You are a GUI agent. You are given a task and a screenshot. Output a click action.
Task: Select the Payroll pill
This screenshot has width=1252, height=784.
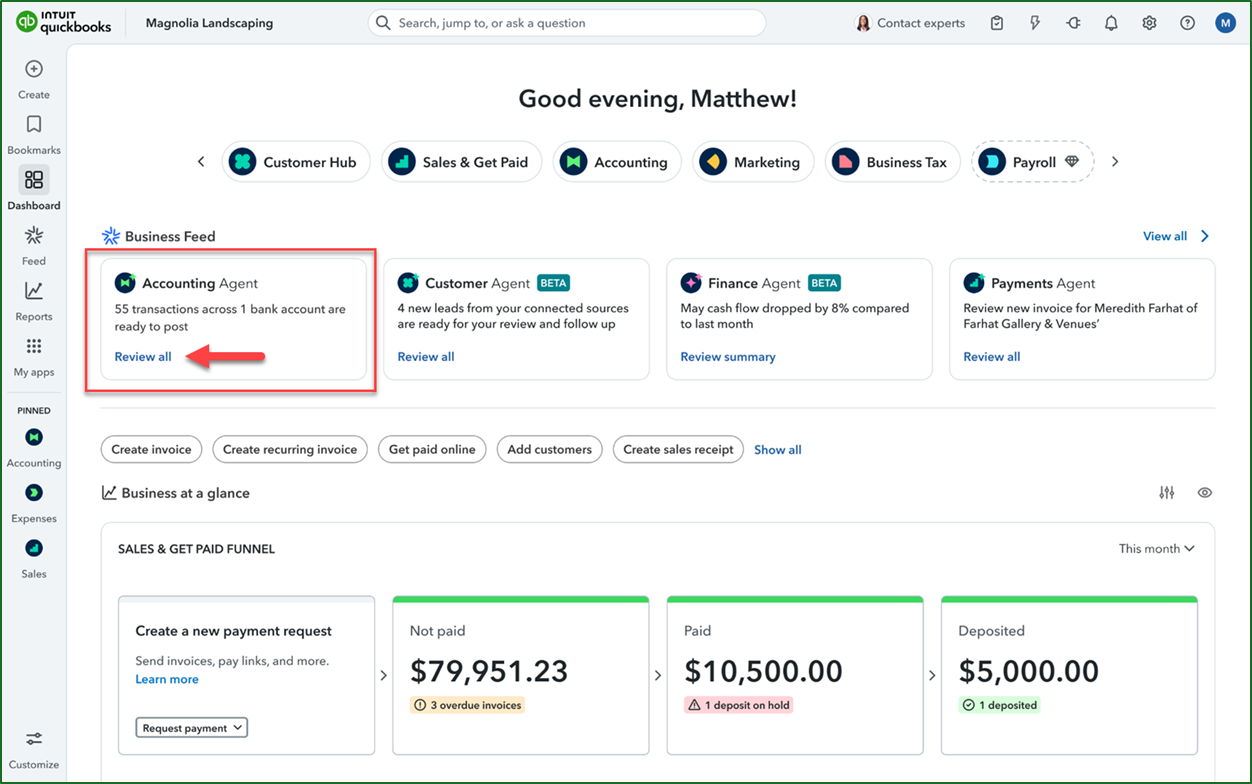click(x=1033, y=162)
